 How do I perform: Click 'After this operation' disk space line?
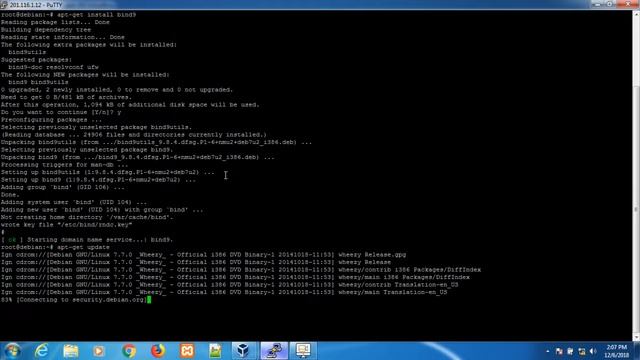pos(130,104)
